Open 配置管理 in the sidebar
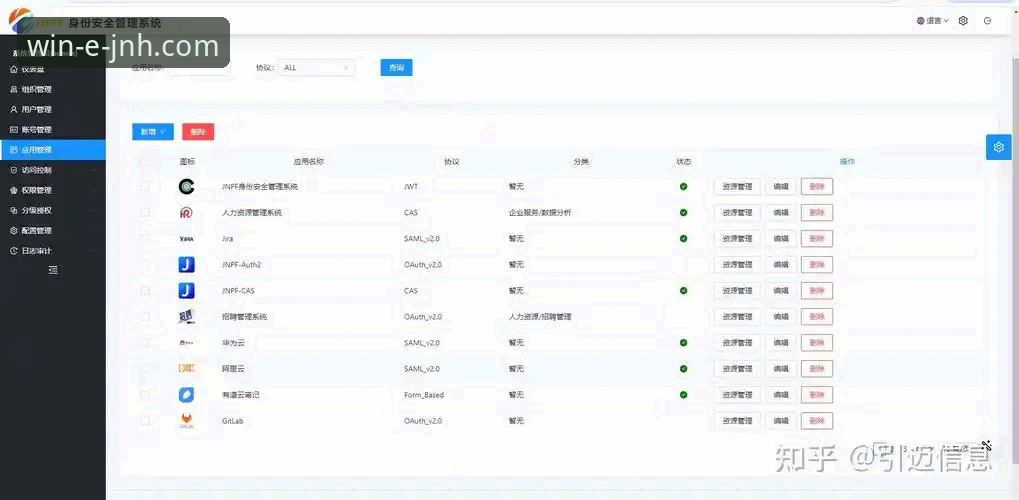 coord(53,230)
